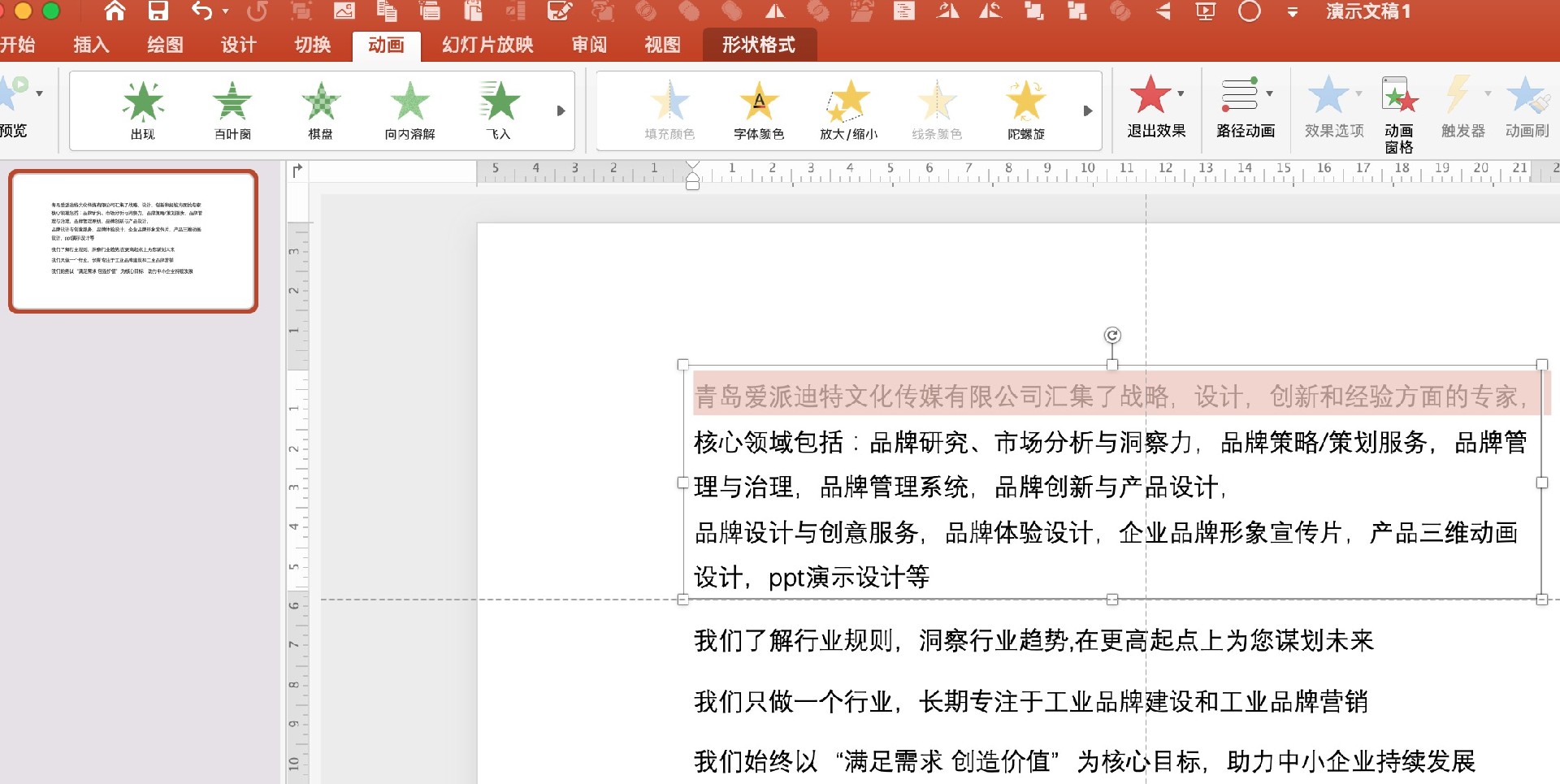Expand the emphasis effects gallery arrow
This screenshot has height=784, width=1560.
pyautogui.click(x=1088, y=110)
